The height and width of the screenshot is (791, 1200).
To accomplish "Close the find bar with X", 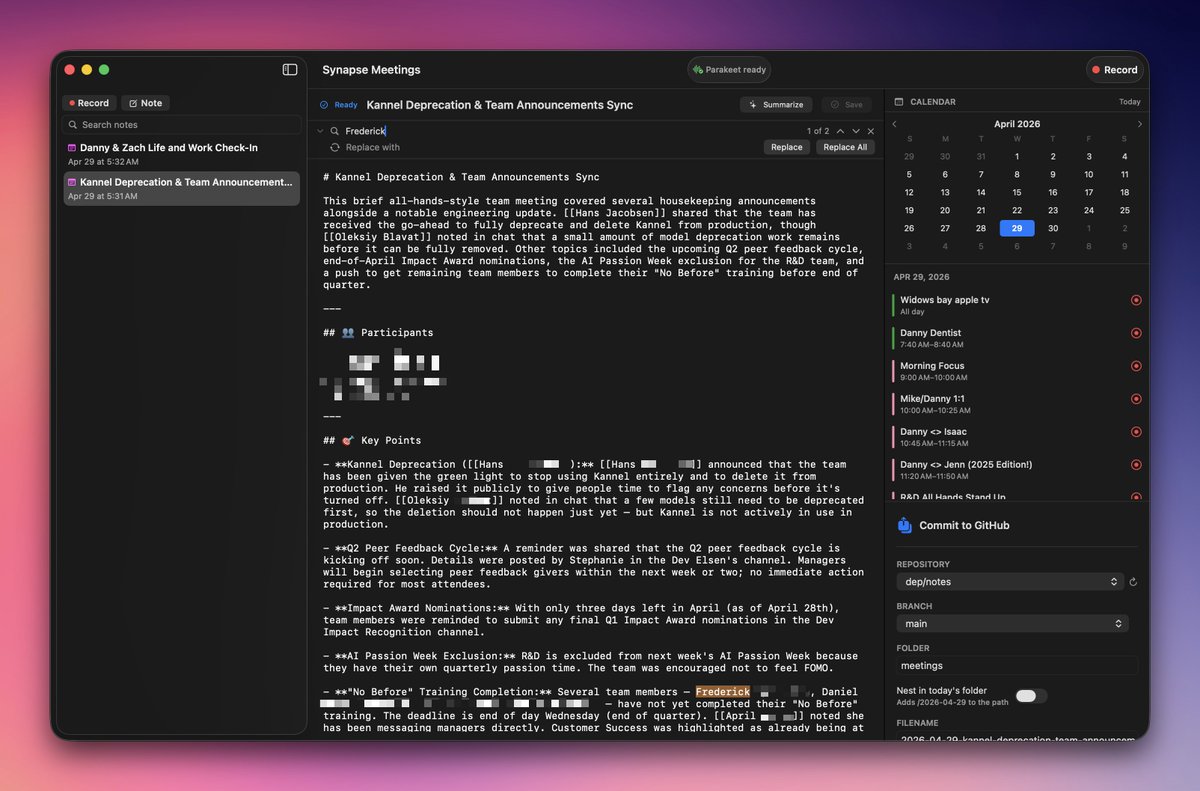I will tap(871, 131).
